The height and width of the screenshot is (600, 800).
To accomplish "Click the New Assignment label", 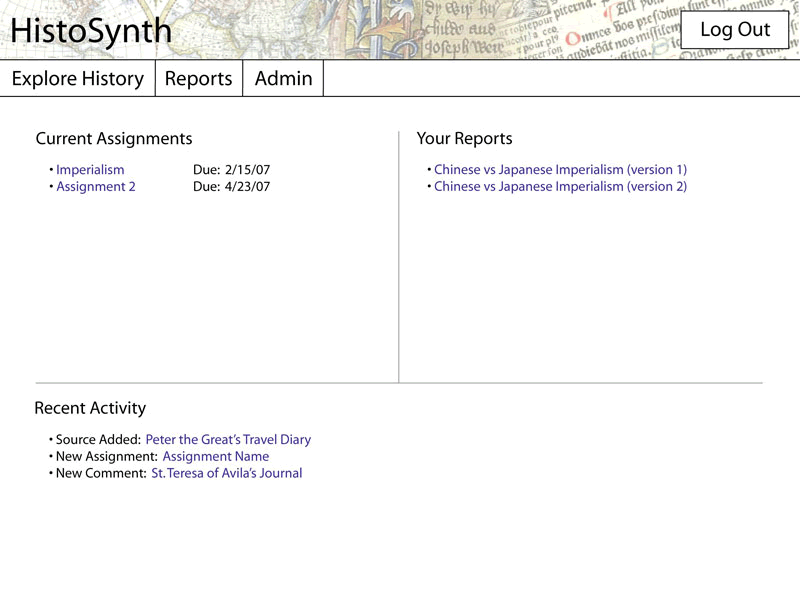I will tap(106, 457).
